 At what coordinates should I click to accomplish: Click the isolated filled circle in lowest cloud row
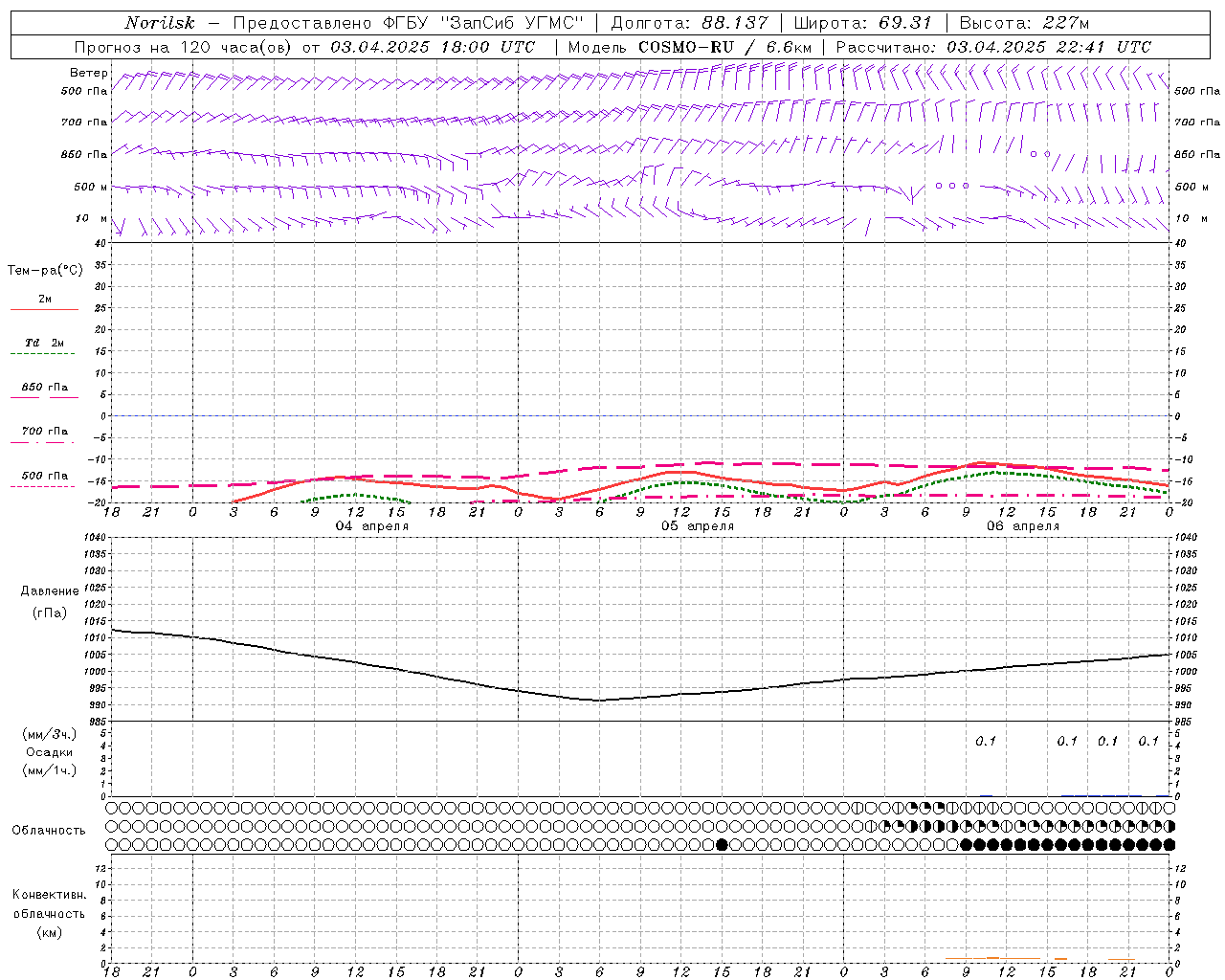722,844
